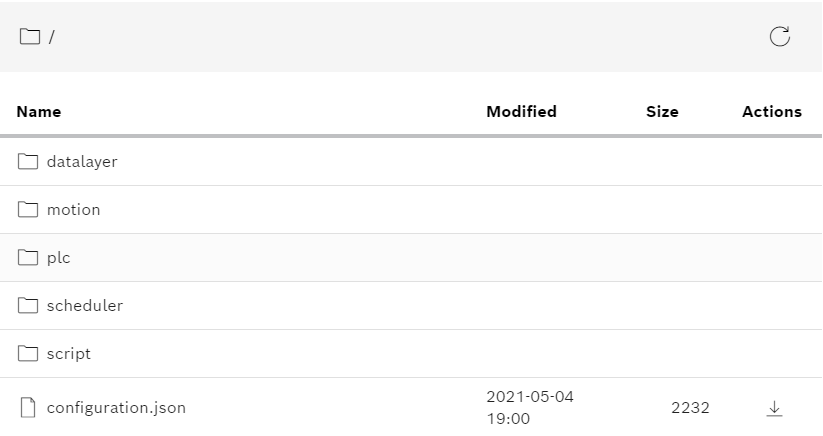Screen dimensions: 823x436
Task: Click the plc folder icon
Action: click(x=28, y=257)
